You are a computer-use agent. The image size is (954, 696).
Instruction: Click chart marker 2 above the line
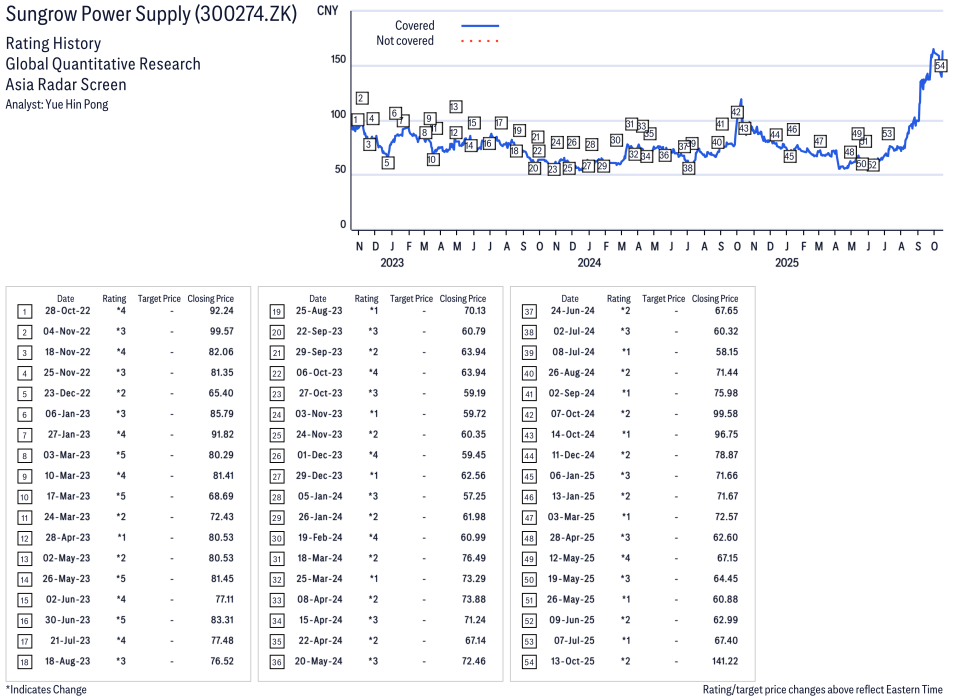362,98
